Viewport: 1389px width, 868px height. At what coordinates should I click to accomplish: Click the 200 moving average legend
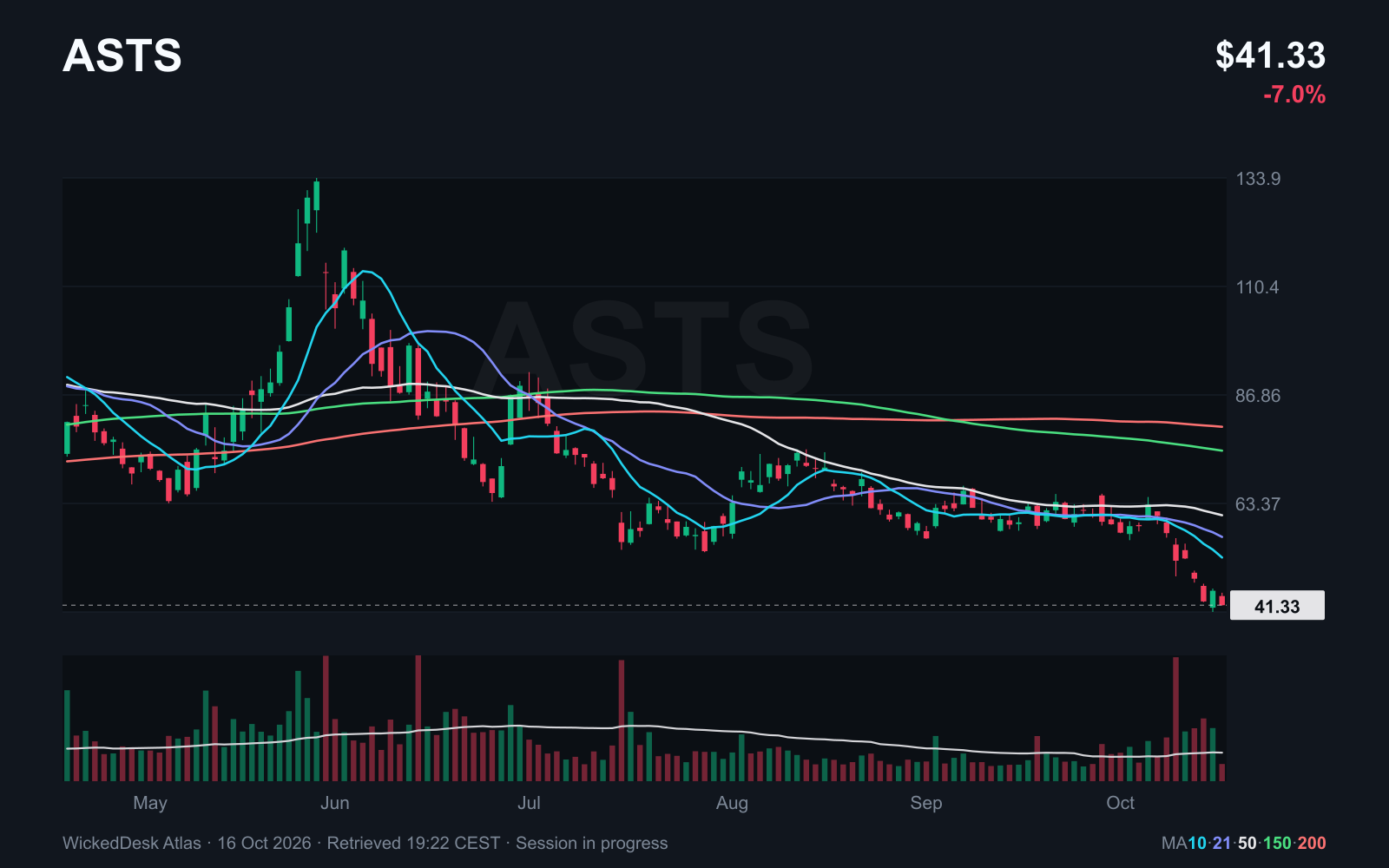coord(1312,843)
